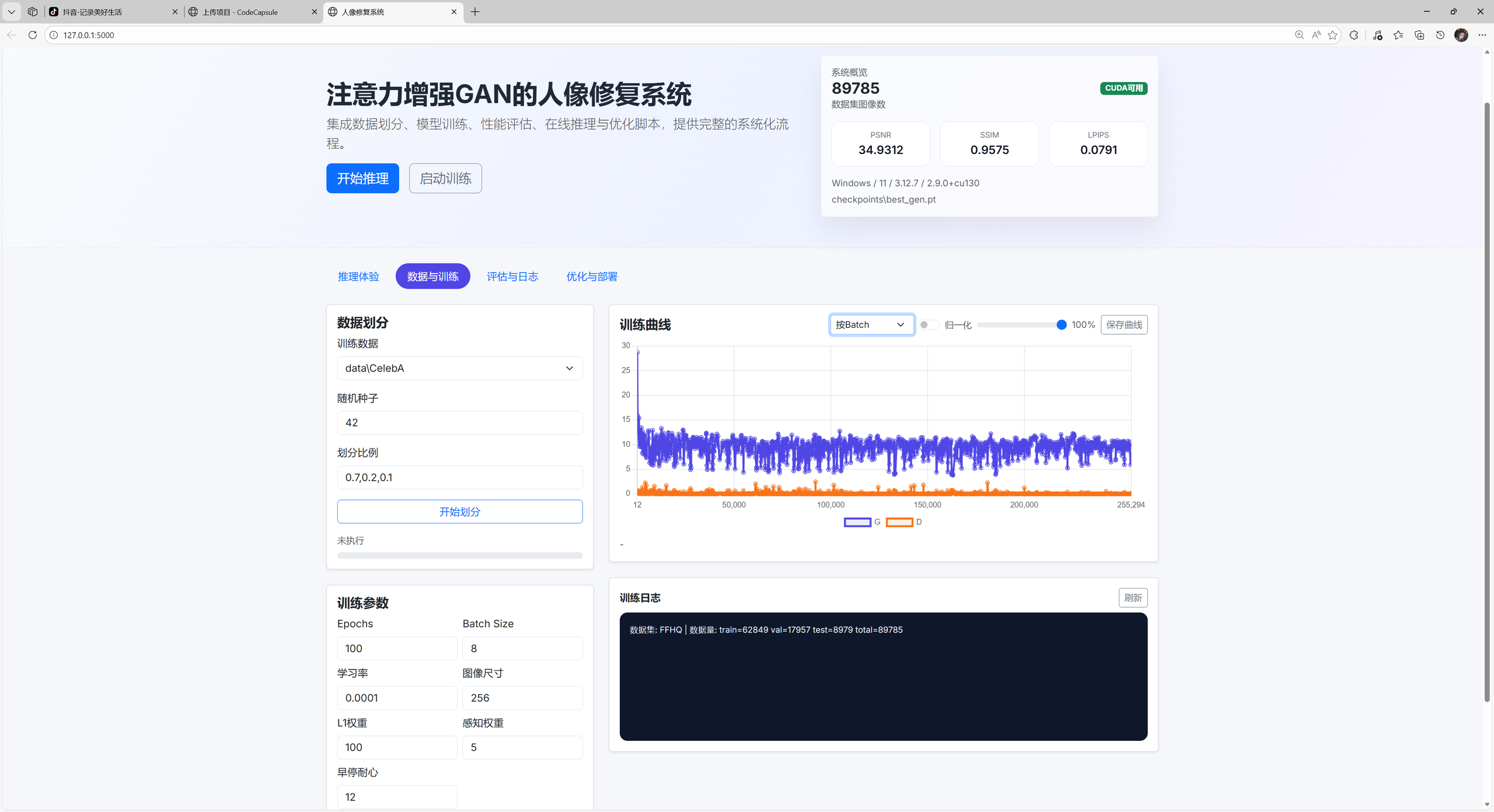This screenshot has height=812, width=1494.
Task: Open the data\CelebA training data dropdown
Action: pos(459,368)
